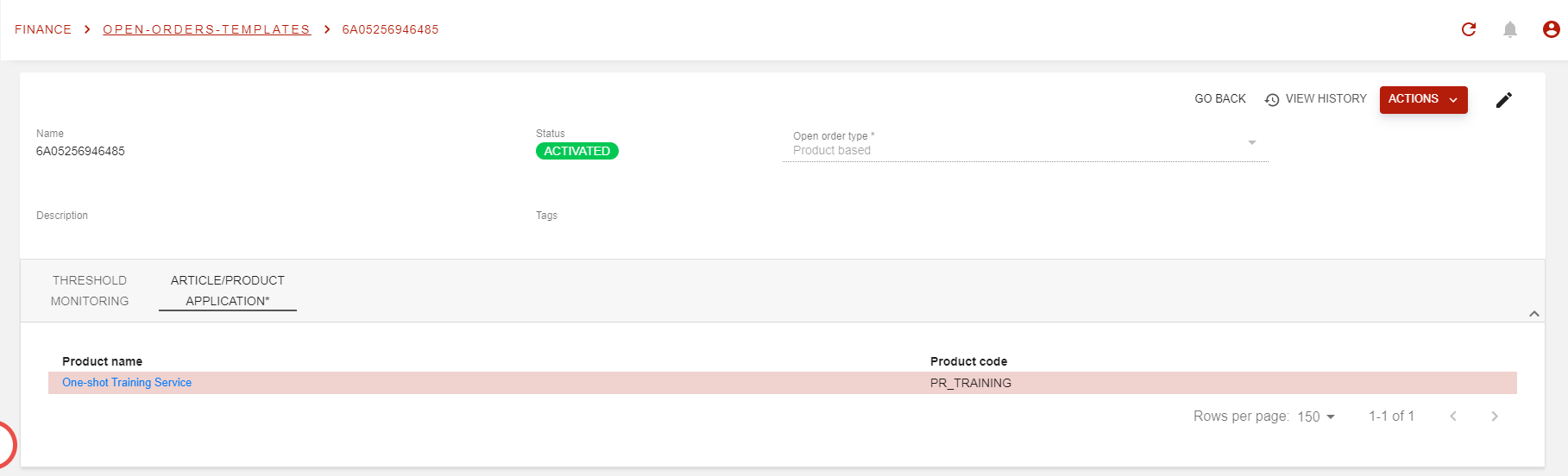Click the Activated status badge

coord(576,151)
